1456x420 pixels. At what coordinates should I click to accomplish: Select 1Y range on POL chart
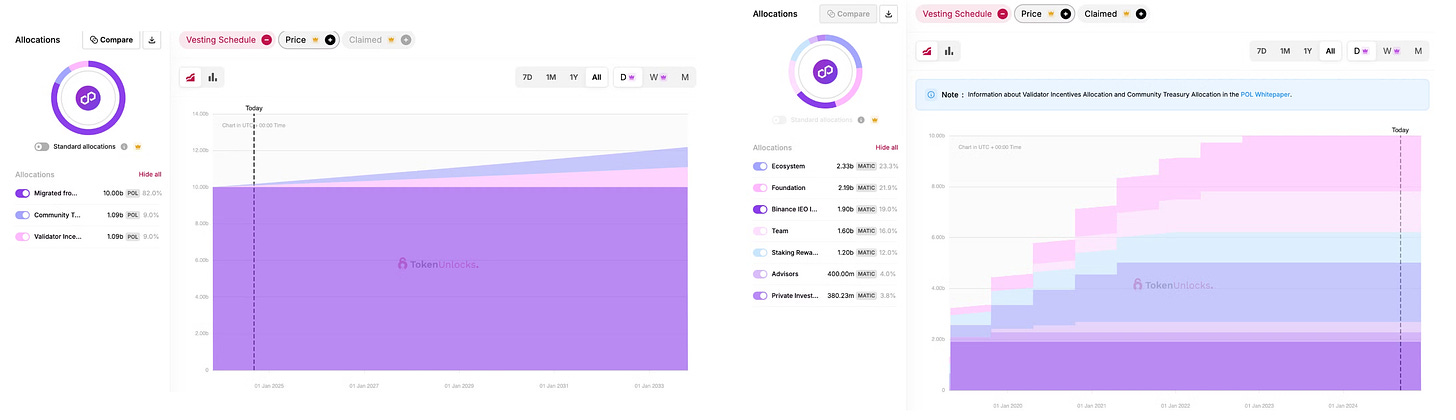tap(574, 77)
